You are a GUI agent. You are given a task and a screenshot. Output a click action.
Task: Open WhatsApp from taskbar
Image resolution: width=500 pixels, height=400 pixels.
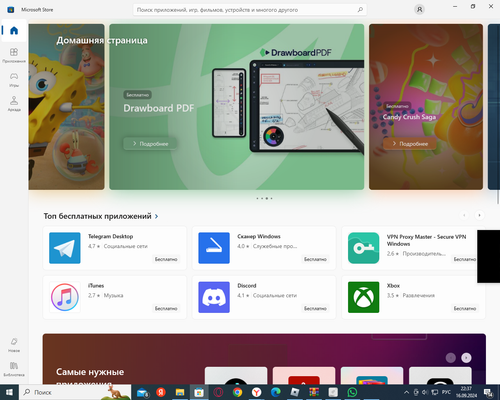pos(352,392)
